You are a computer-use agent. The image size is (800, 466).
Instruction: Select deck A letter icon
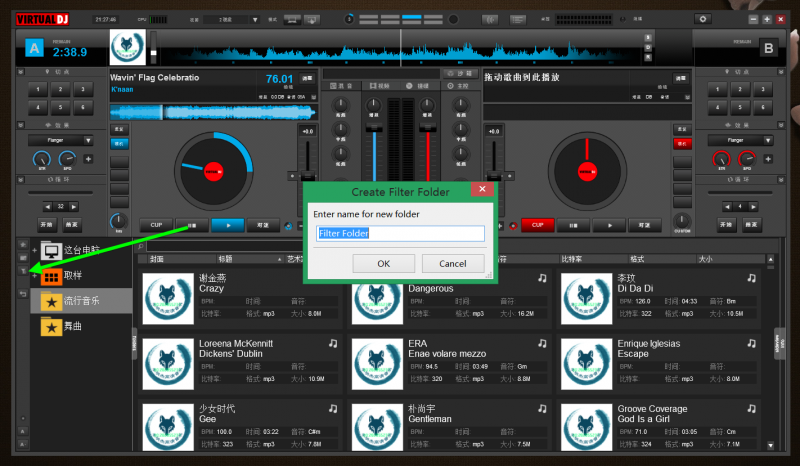click(34, 48)
